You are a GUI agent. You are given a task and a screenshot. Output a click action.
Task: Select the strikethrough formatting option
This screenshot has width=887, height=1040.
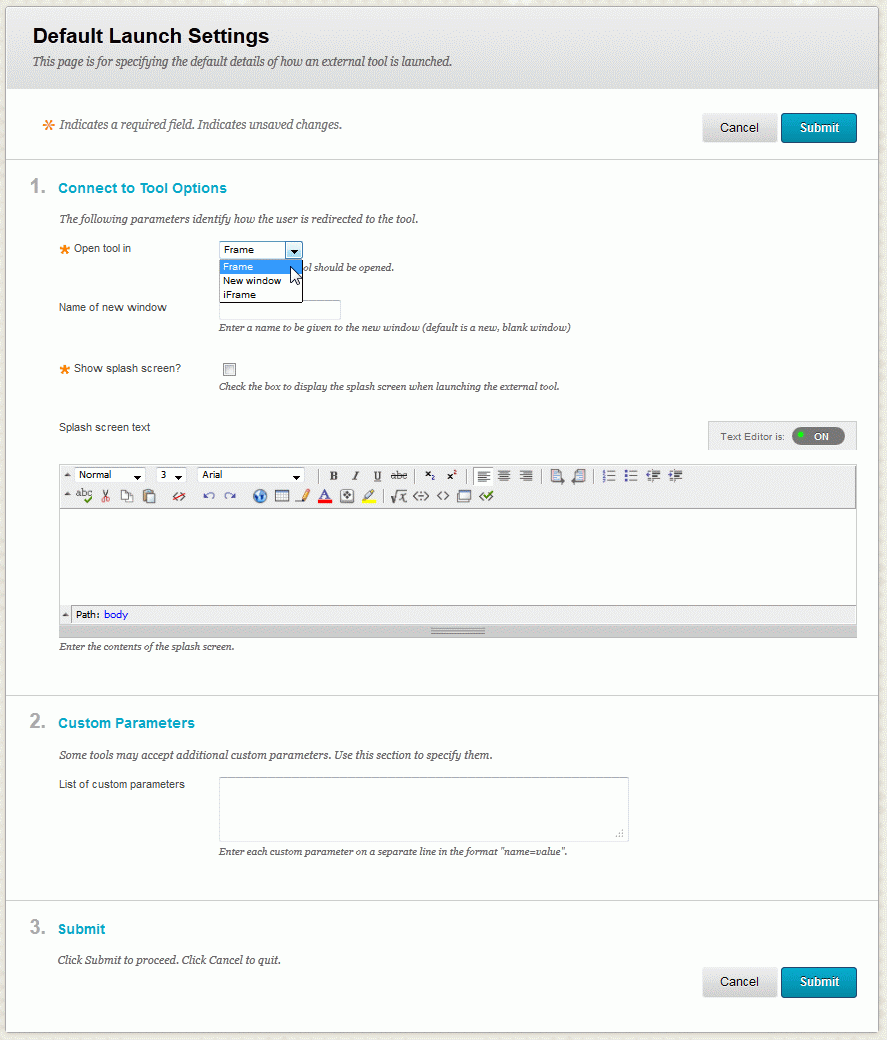coord(397,475)
